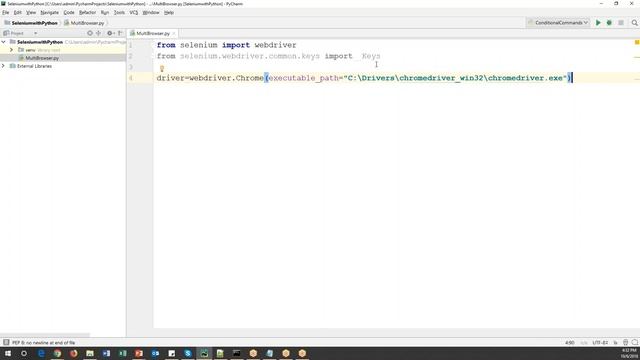Screen dimensions: 640x360
Task: Click the collapse all icon in Project panel
Action: [x=98, y=33]
